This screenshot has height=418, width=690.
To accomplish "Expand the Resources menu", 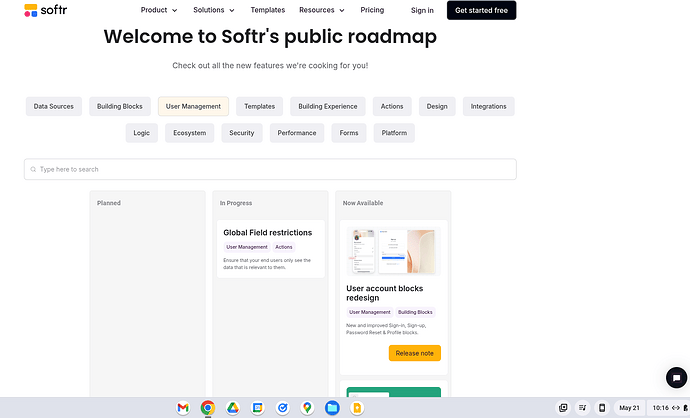I will (x=322, y=10).
